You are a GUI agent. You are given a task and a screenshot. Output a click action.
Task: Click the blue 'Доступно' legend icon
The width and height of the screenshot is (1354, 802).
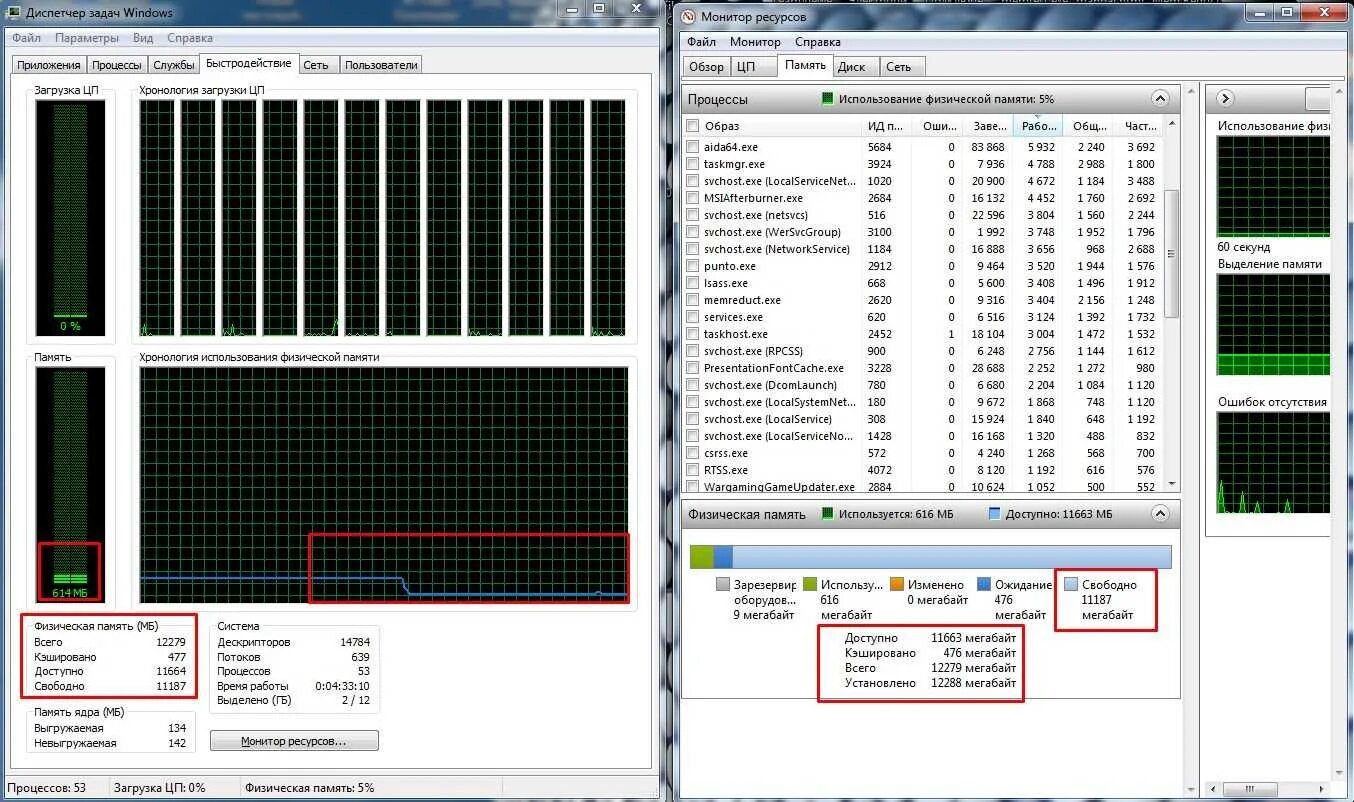[994, 514]
